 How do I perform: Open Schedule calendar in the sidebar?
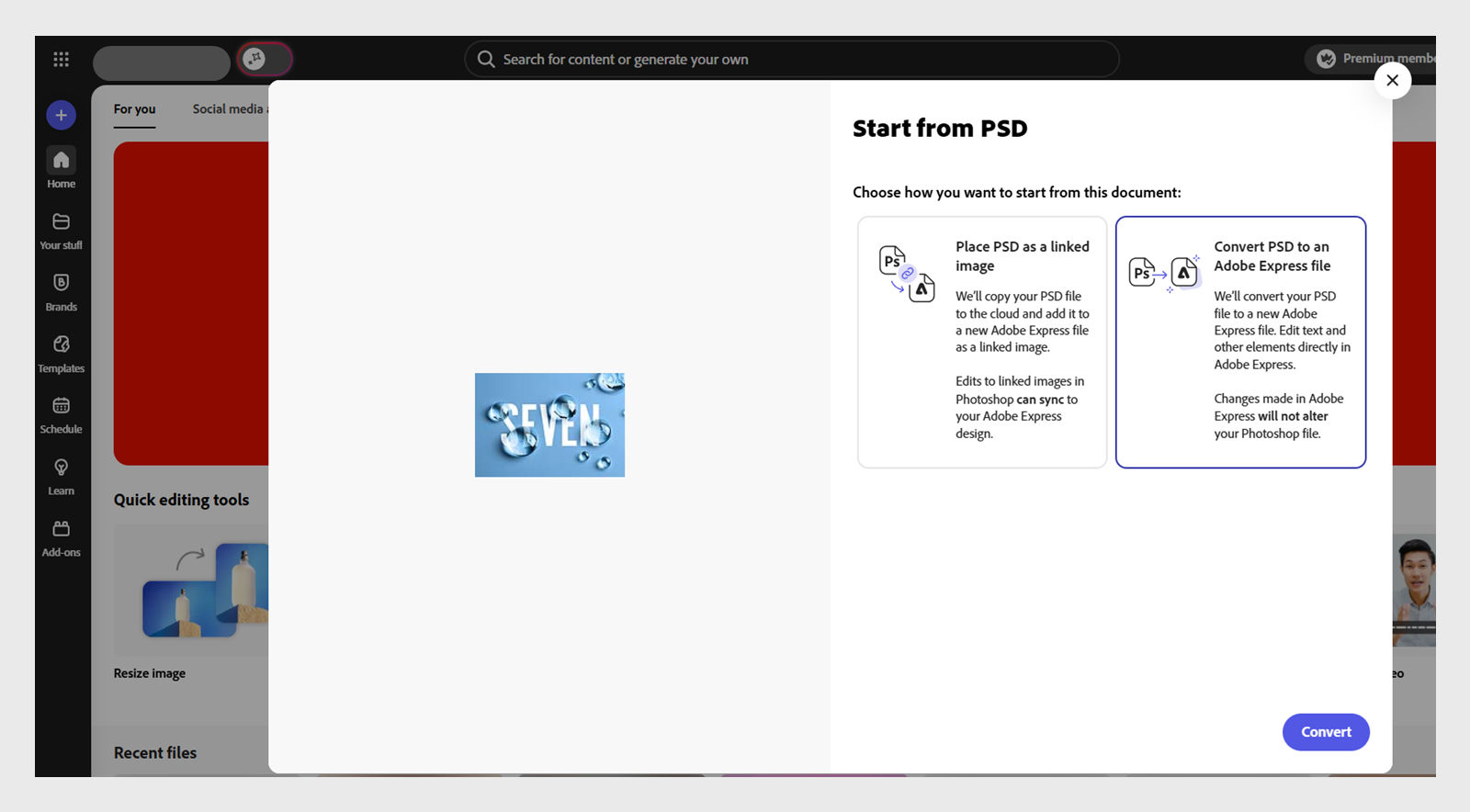point(61,414)
